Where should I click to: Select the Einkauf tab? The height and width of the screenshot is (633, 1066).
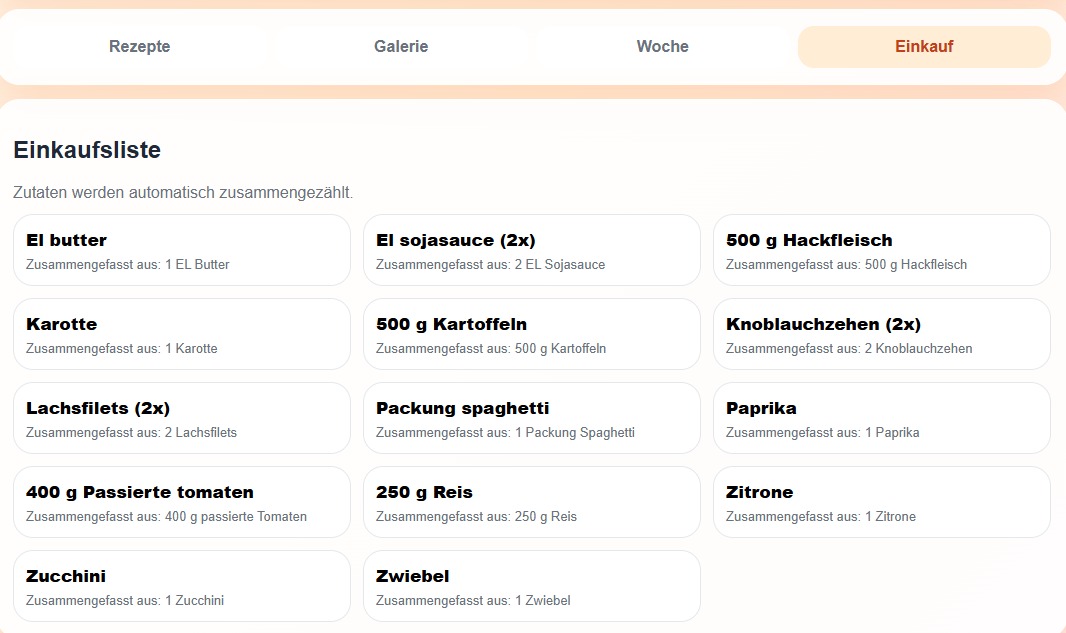tap(924, 47)
